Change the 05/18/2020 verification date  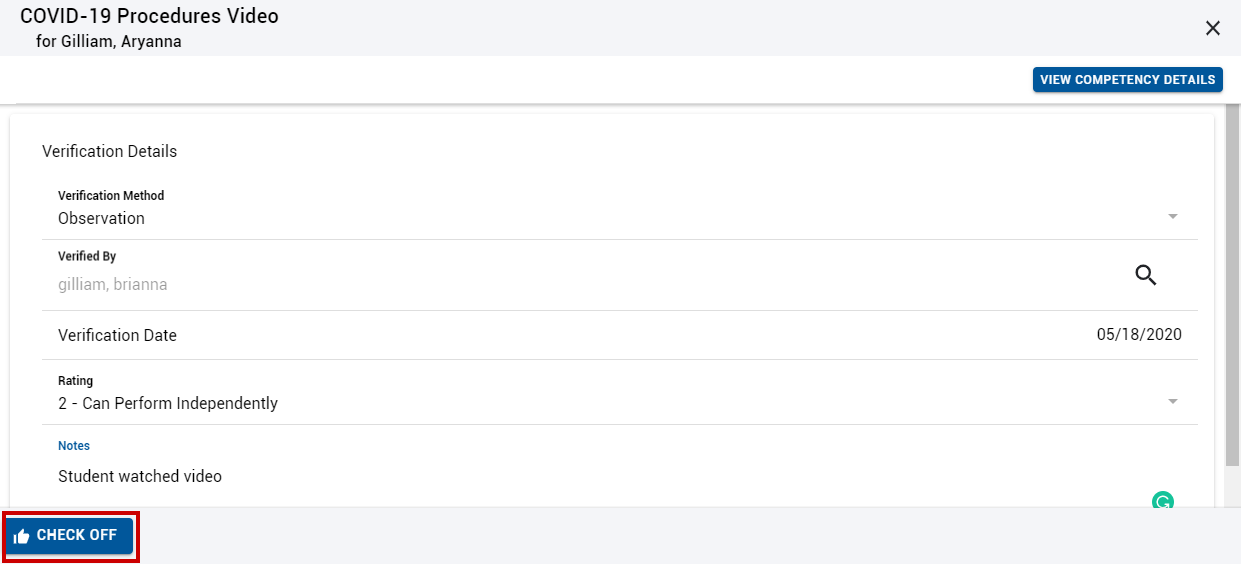pyautogui.click(x=1139, y=335)
